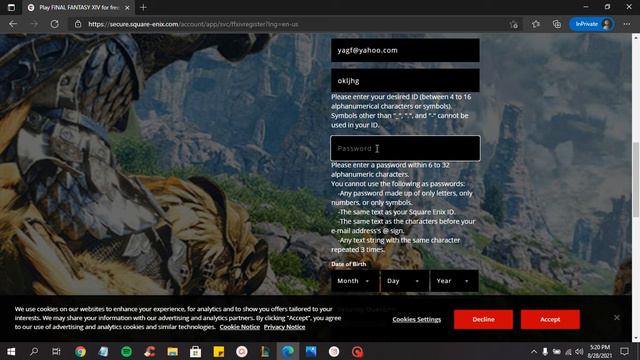
Task: Open Edge settings three-dot menu
Action: click(x=627, y=24)
